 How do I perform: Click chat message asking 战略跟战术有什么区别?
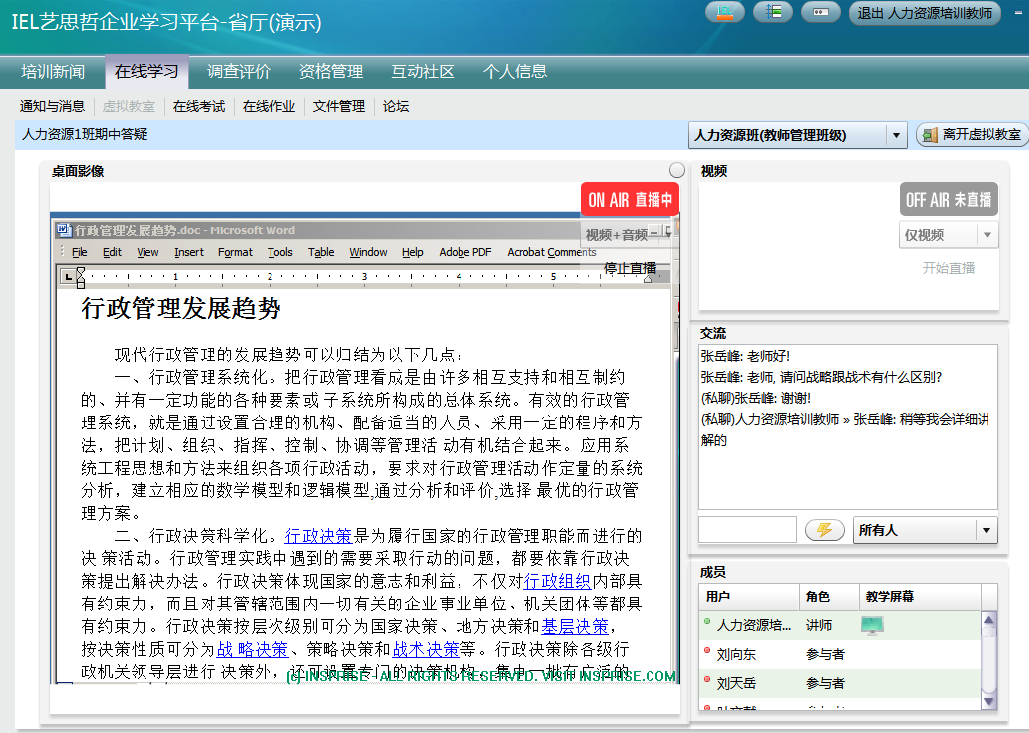821,377
